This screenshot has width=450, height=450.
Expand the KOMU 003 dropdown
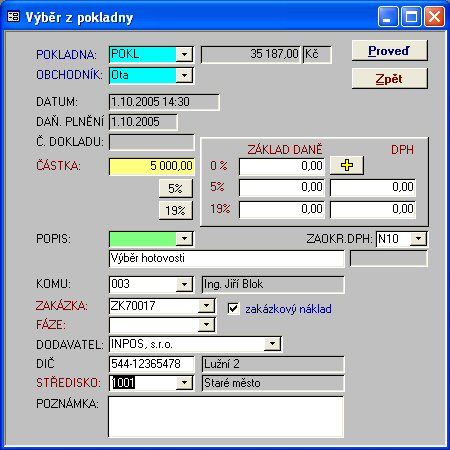coord(184,284)
